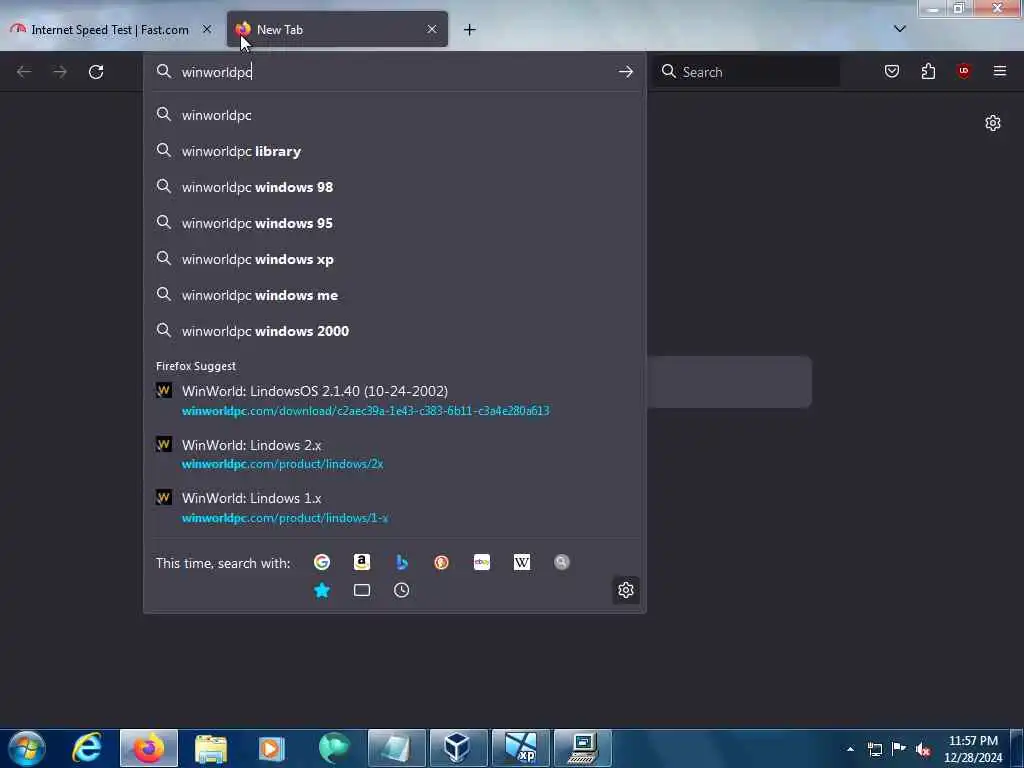
Task: Open the Windows Start orb
Action: point(26,748)
